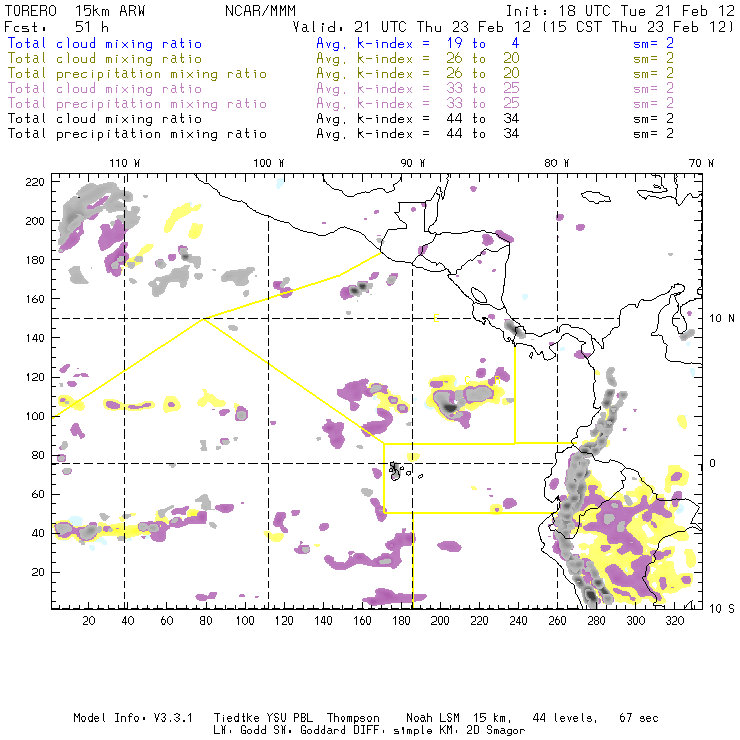
Task: Click the '10 S' latitude label
Action: point(722,609)
